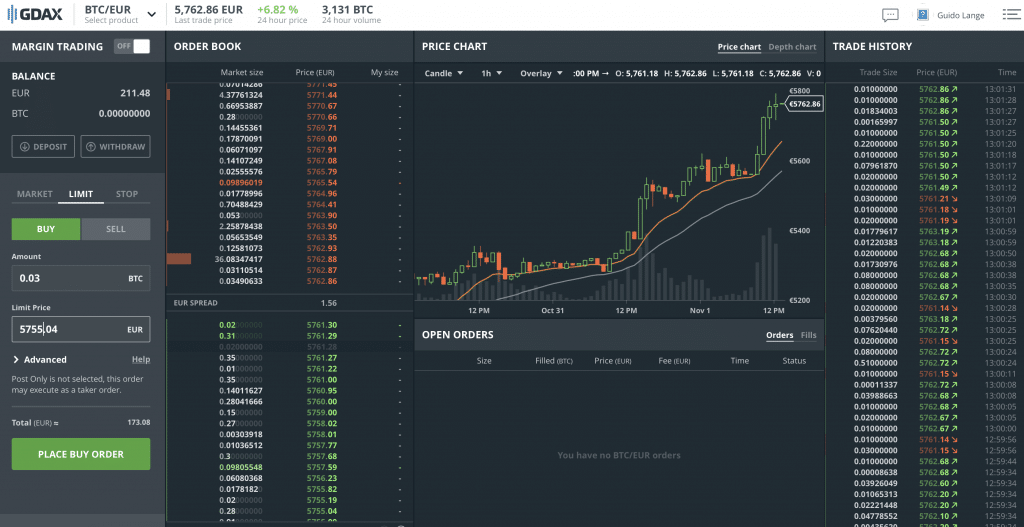The width and height of the screenshot is (1024, 527).
Task: Select the SELL side toggle
Action: pos(116,229)
